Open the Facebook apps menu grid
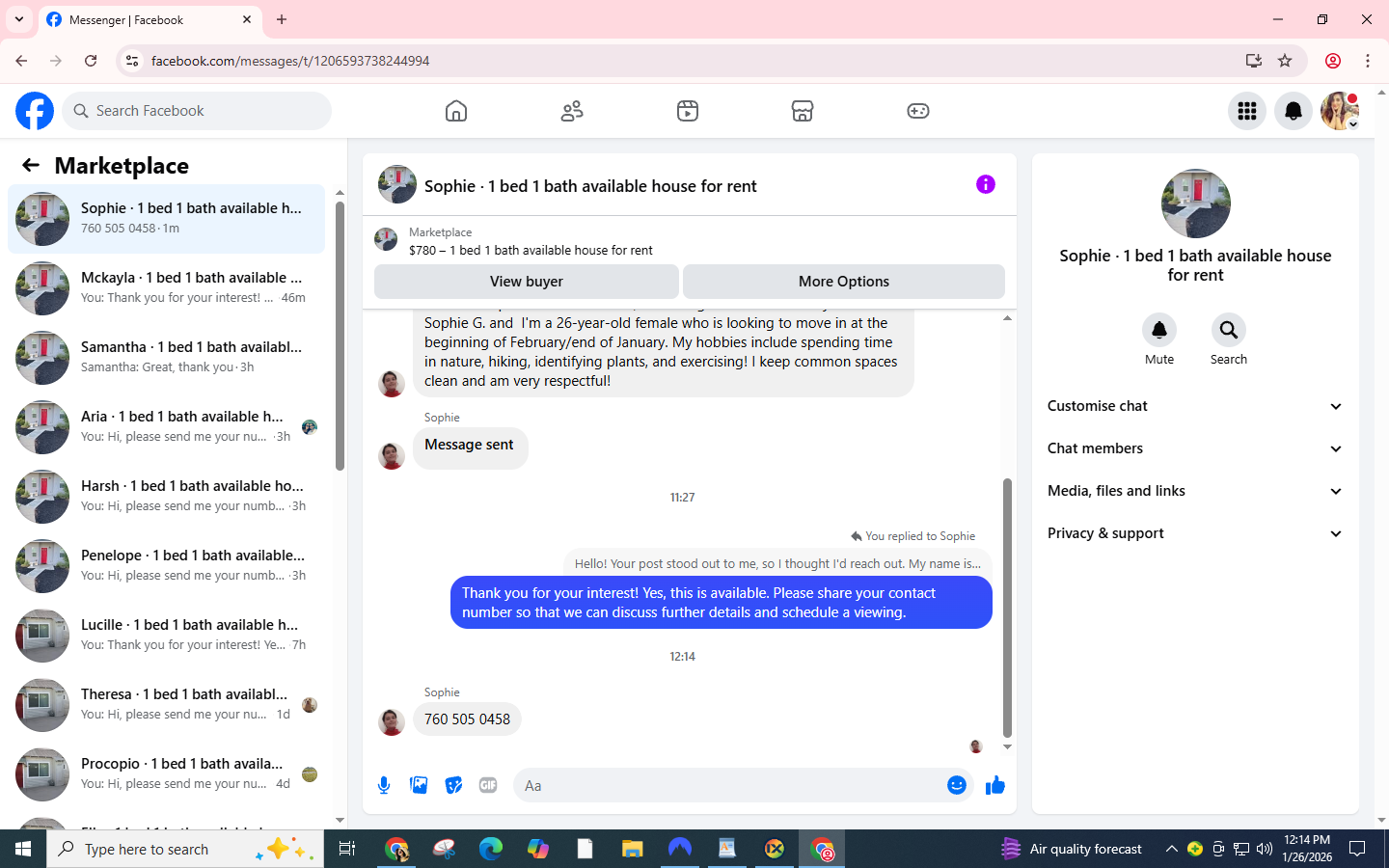 coord(1247,111)
